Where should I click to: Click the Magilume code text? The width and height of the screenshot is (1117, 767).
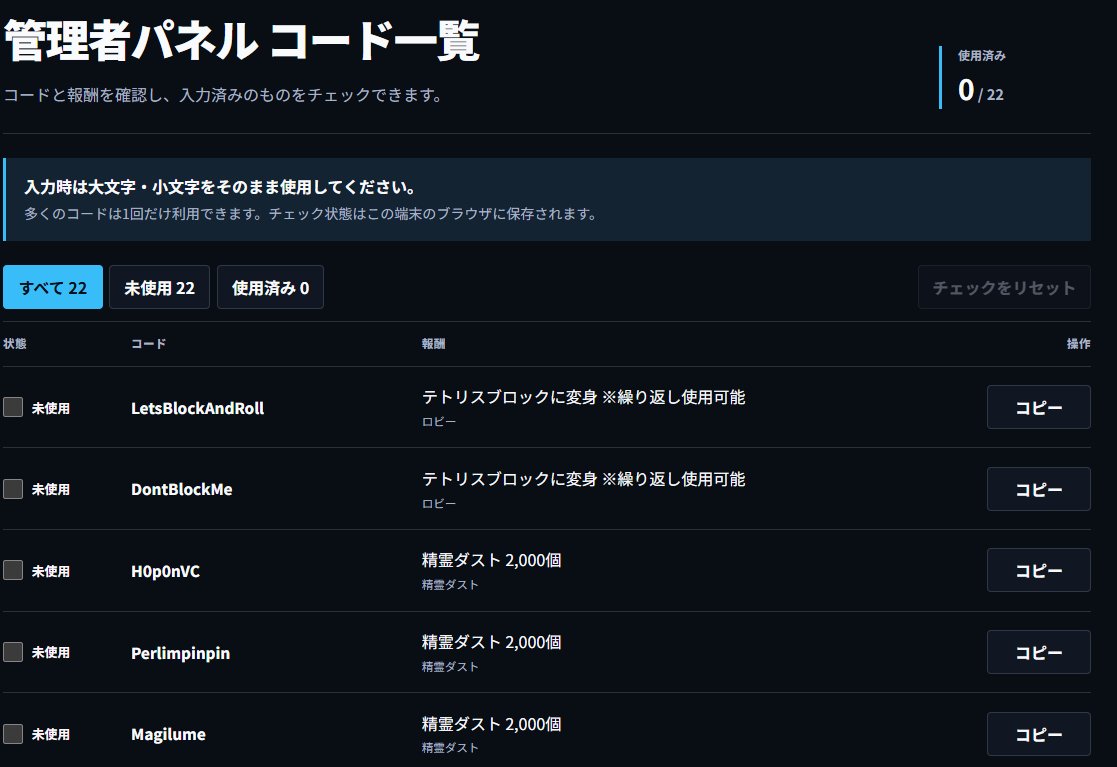point(168,734)
